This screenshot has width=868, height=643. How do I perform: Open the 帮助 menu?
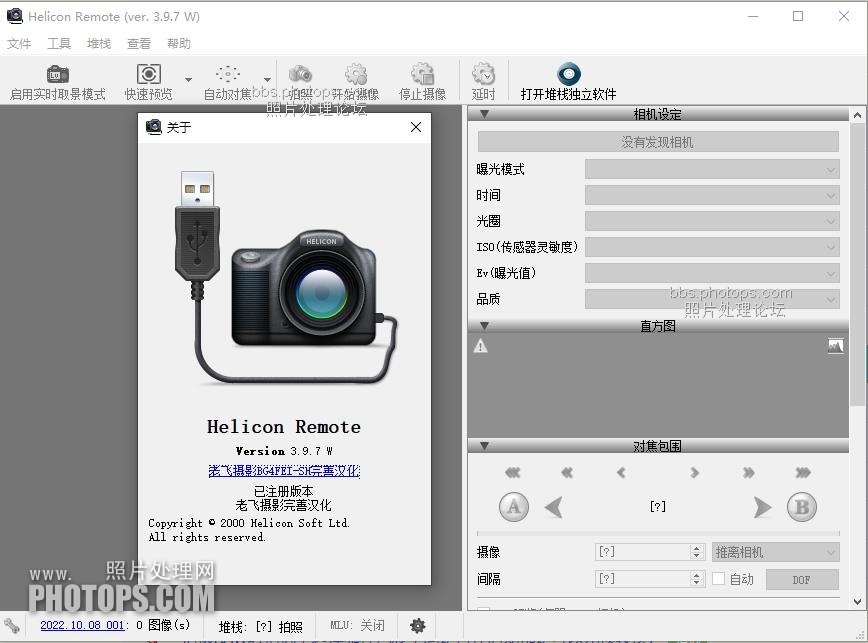(178, 44)
